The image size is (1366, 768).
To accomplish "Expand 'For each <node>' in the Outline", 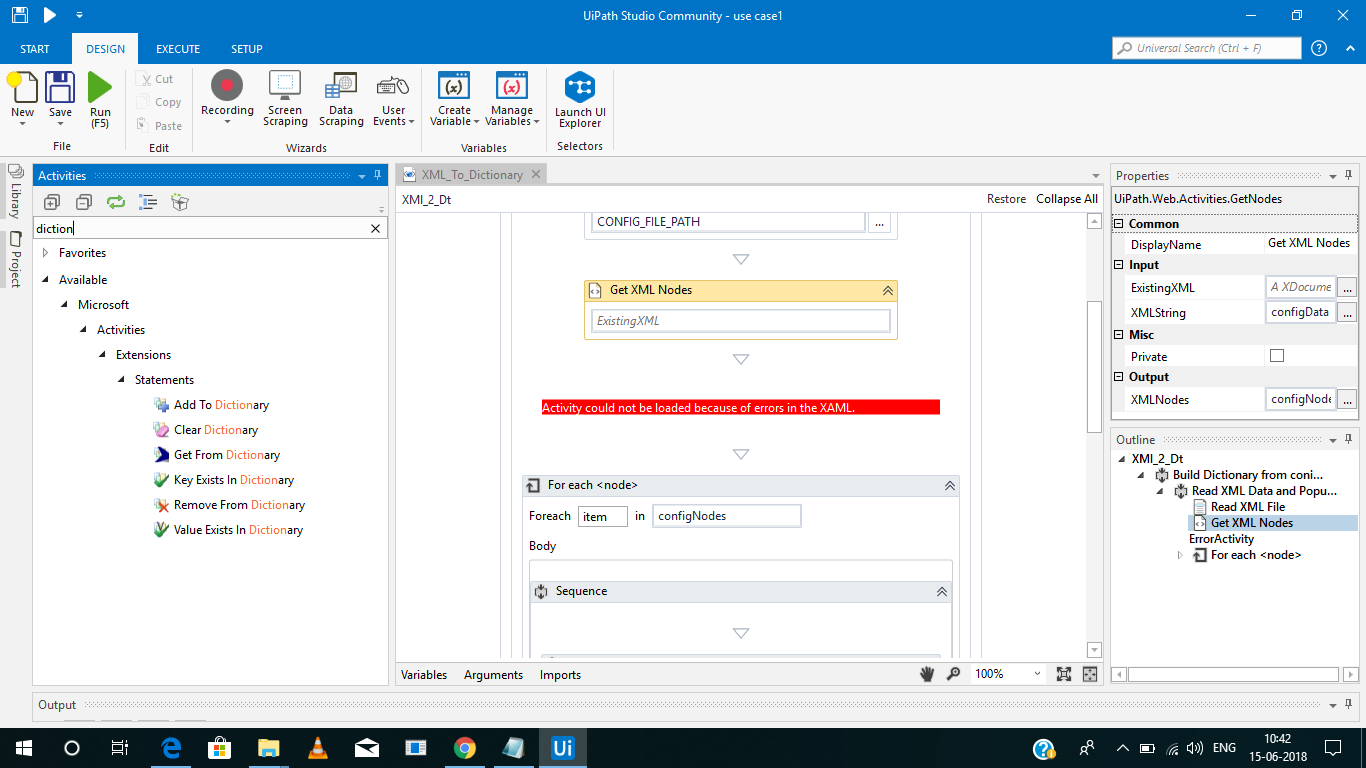I will point(1179,555).
